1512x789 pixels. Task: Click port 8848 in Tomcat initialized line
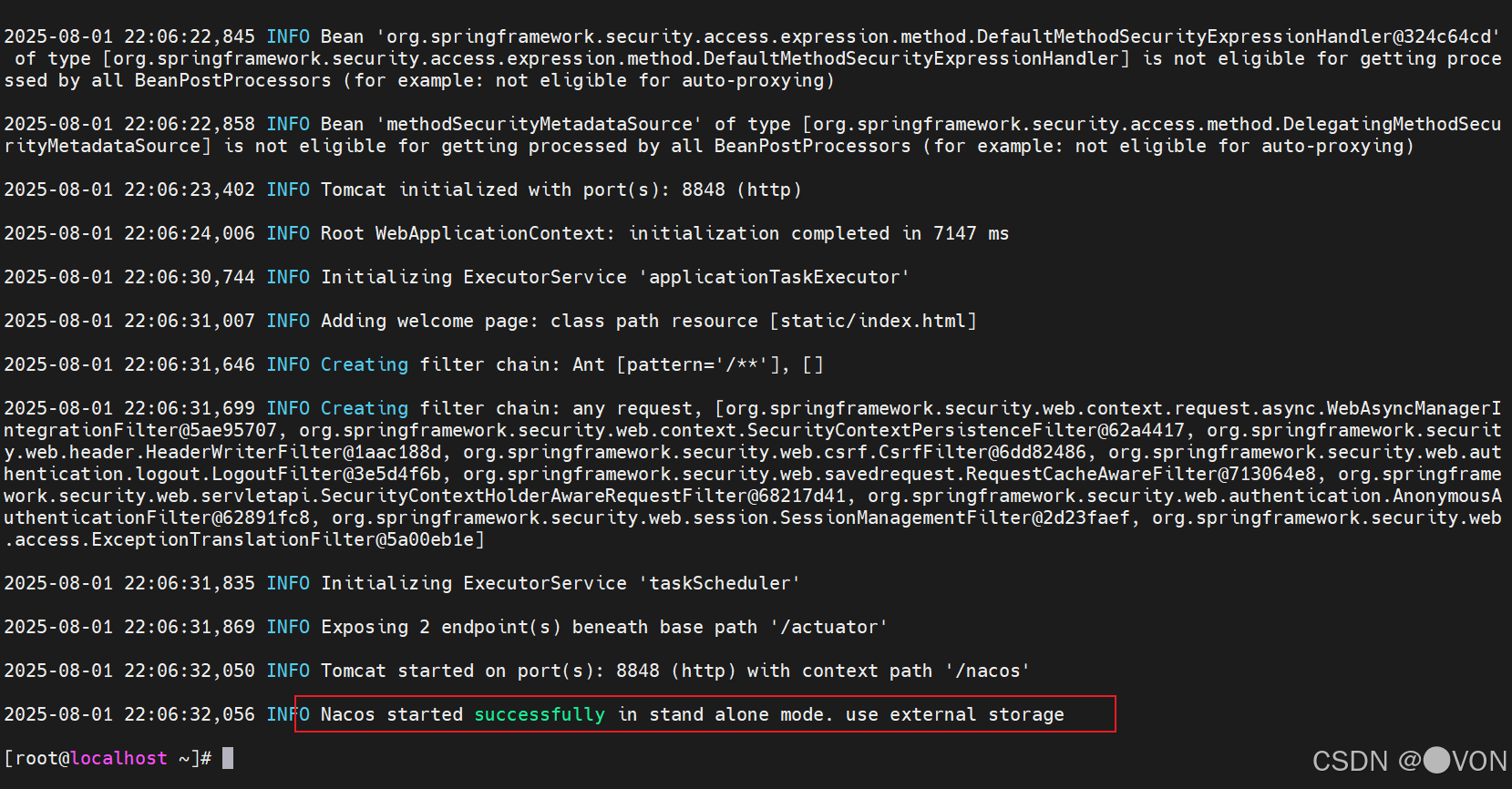point(704,190)
